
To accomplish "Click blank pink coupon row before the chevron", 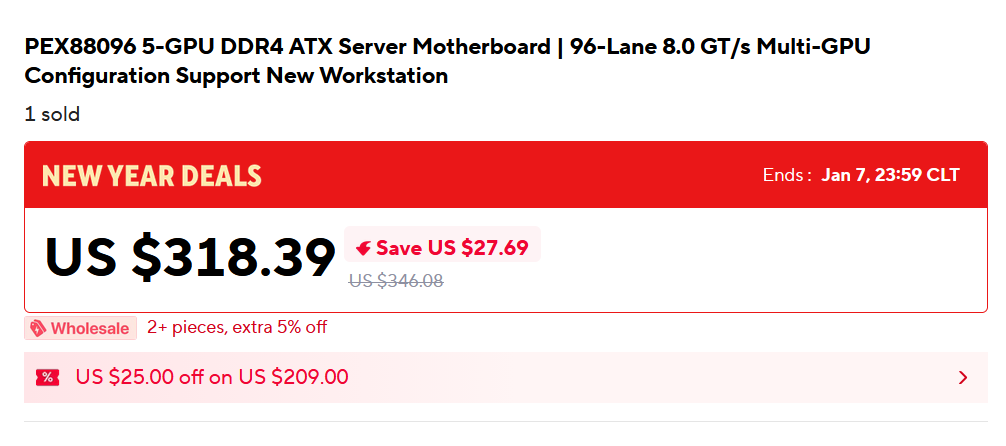I will [x=650, y=377].
